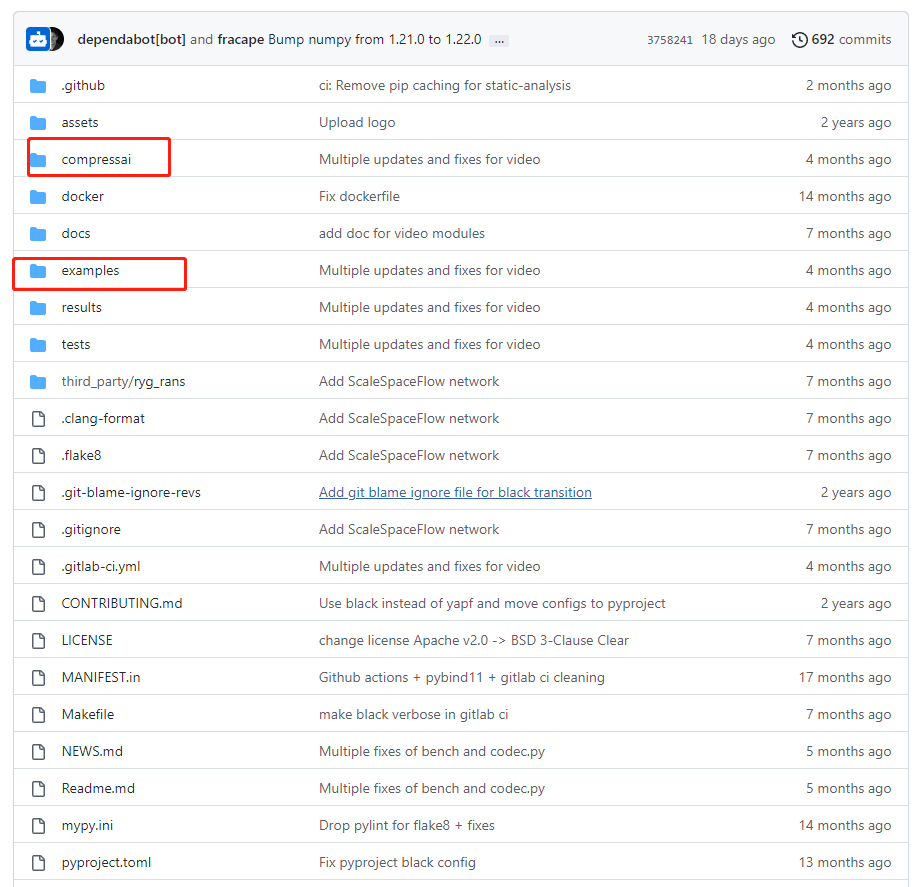Viewport: 913px width, 887px height.
Task: Open the results folder
Action: (x=82, y=308)
